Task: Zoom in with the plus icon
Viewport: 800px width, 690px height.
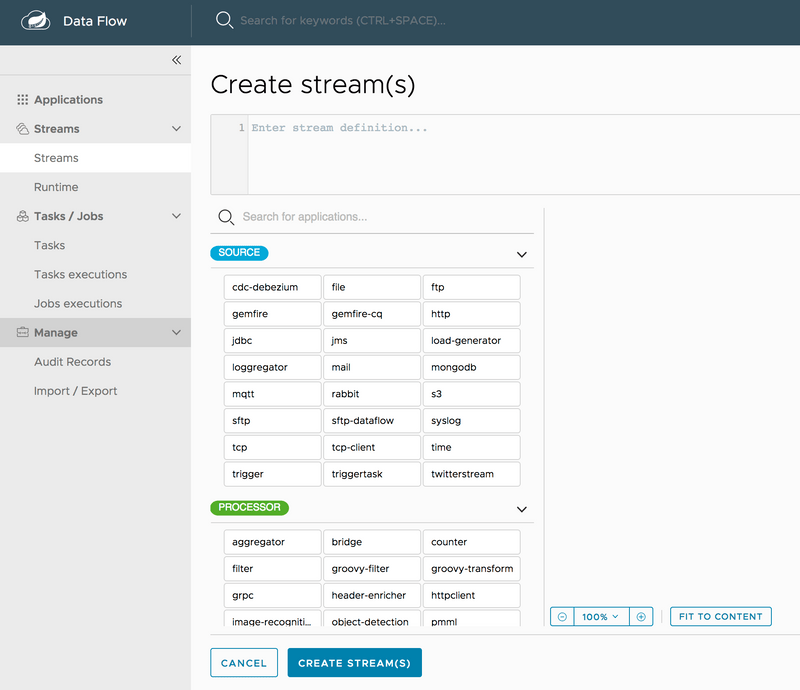Action: 640,616
